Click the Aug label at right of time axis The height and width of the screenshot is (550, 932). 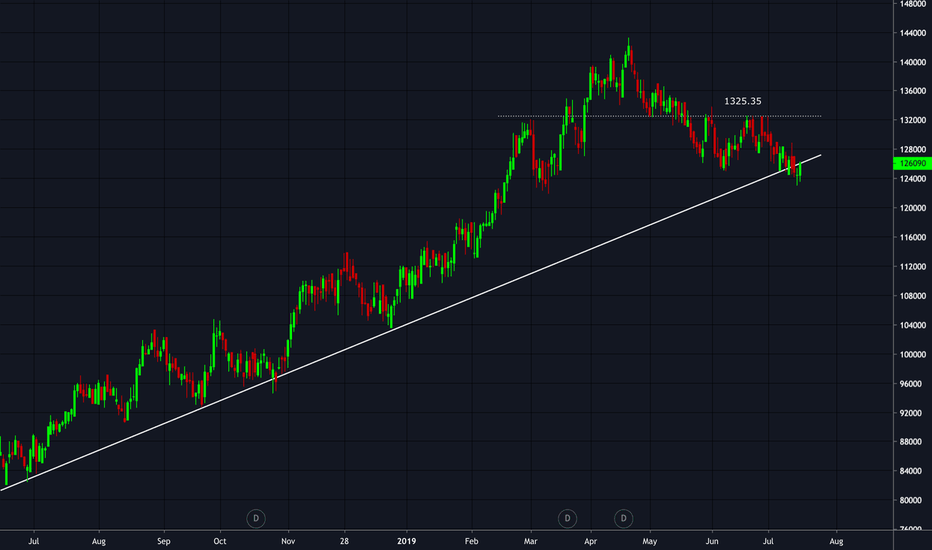836,541
